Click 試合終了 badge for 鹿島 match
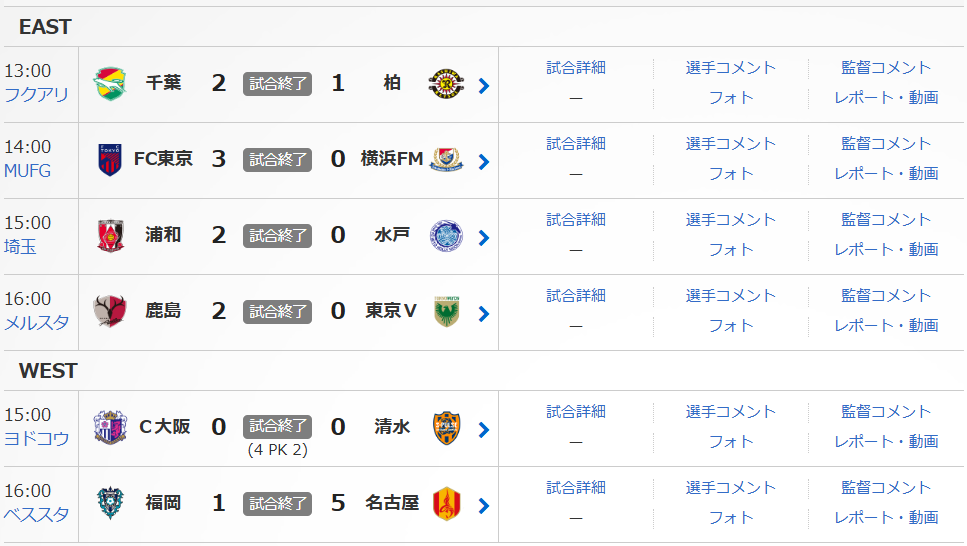 point(277,312)
